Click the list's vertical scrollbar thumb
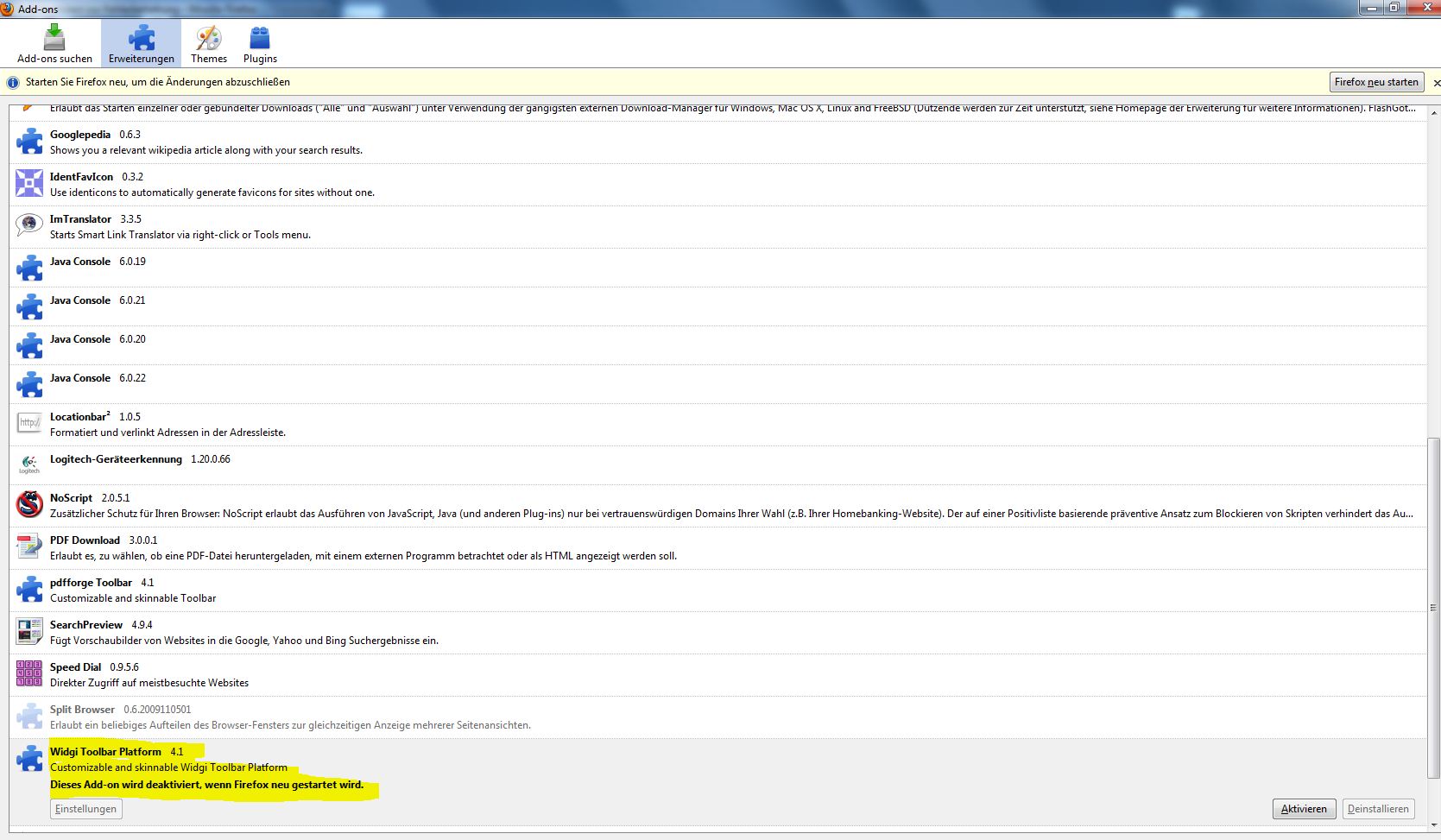Screen dimensions: 1441x840 (1433, 608)
